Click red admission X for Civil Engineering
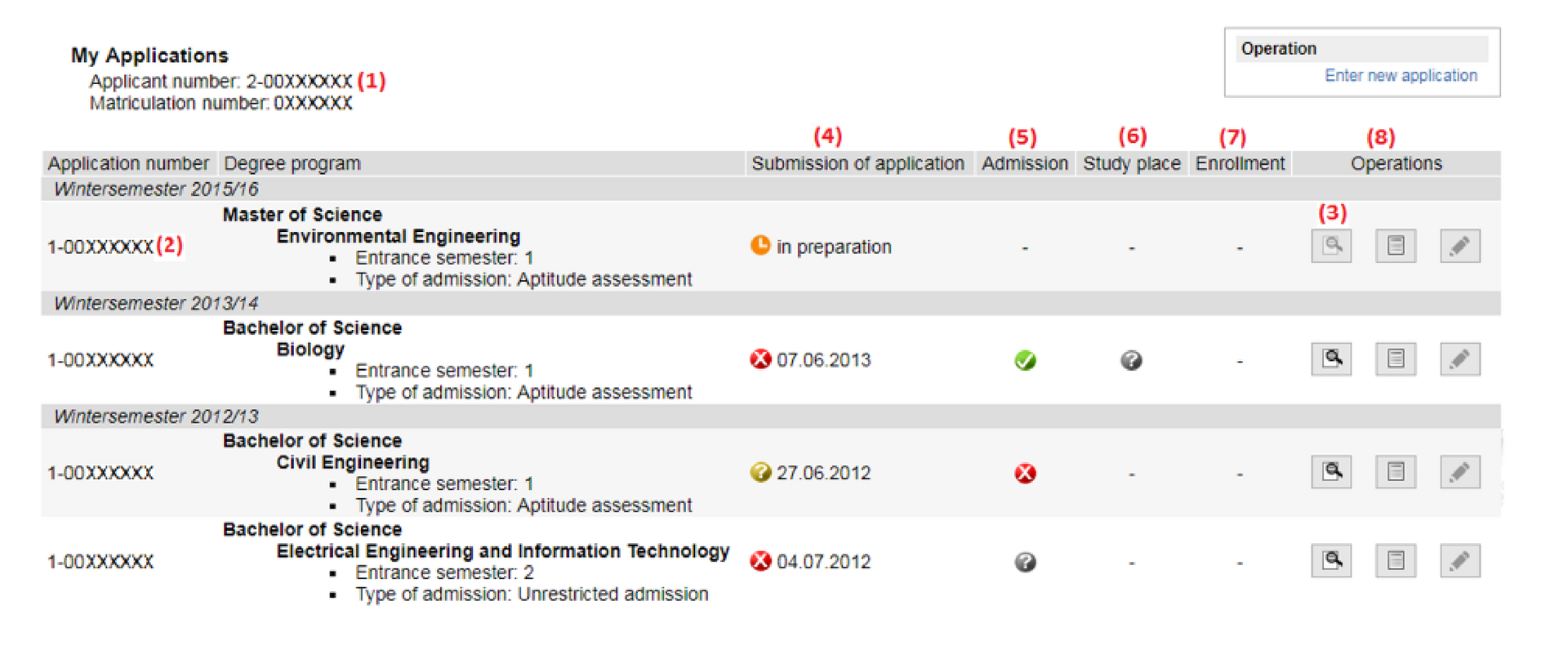The width and height of the screenshot is (1568, 668). click(1025, 474)
